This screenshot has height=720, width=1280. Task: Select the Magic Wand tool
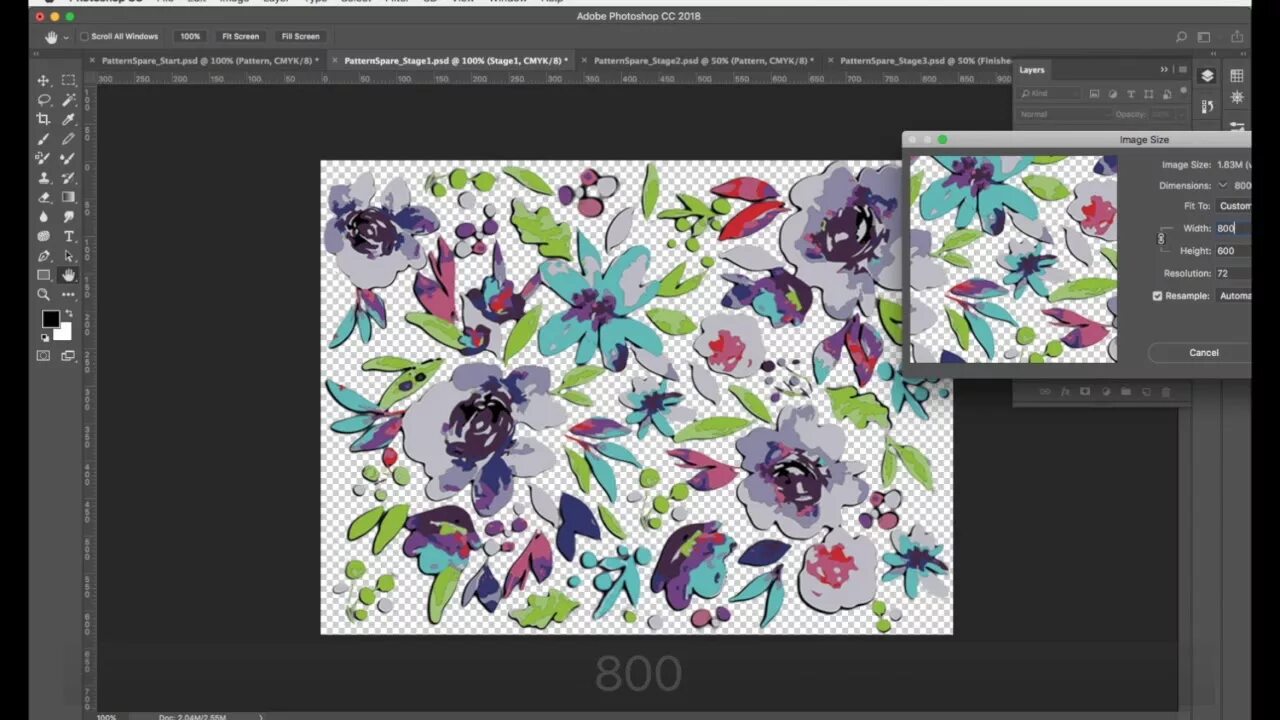68,100
